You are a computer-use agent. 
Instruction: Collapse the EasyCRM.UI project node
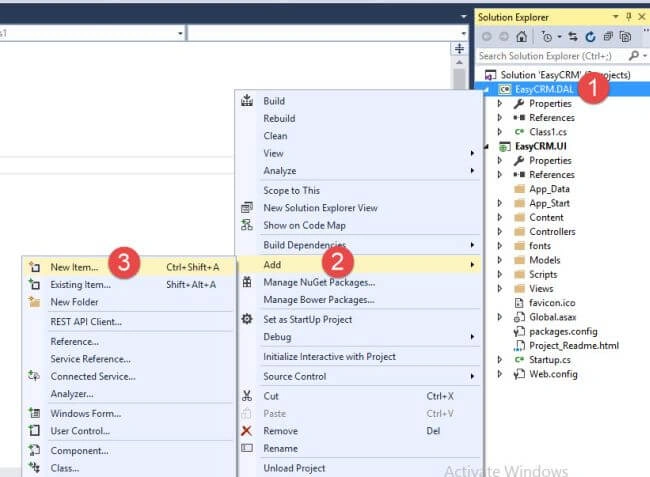coord(487,146)
